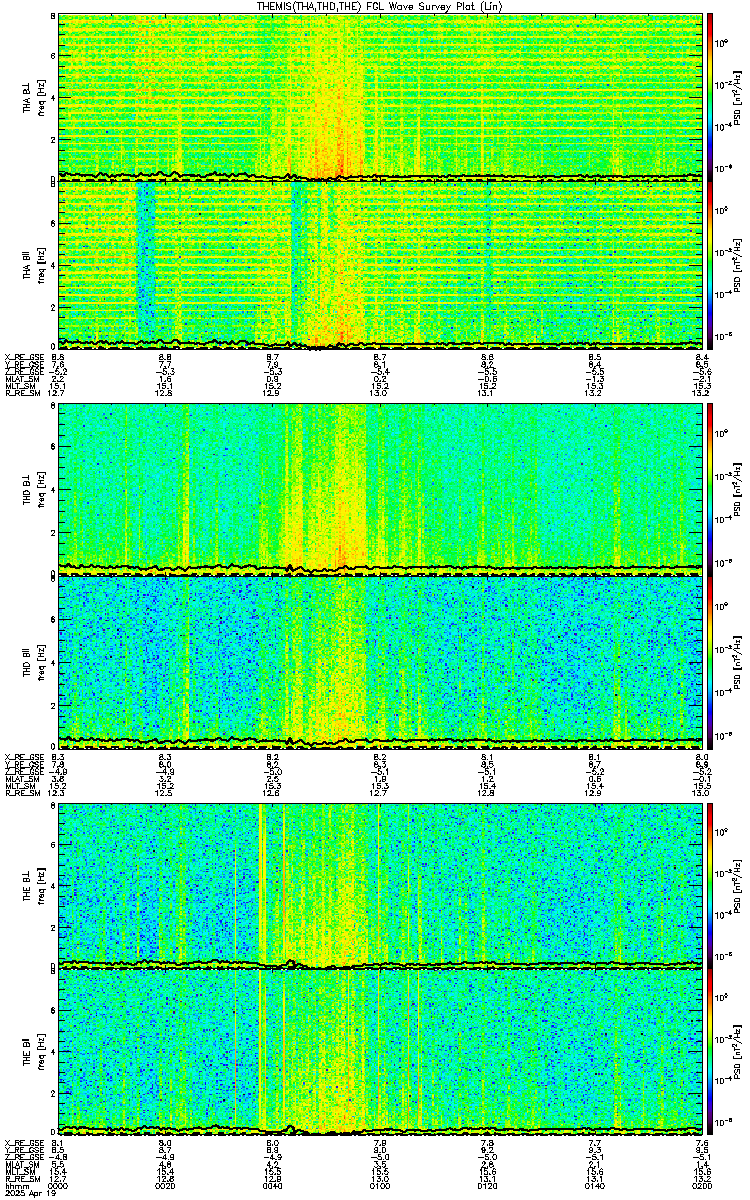Click the R_RE_SM row label under THA panels
750x1200 pixels.
pyautogui.click(x=22, y=395)
